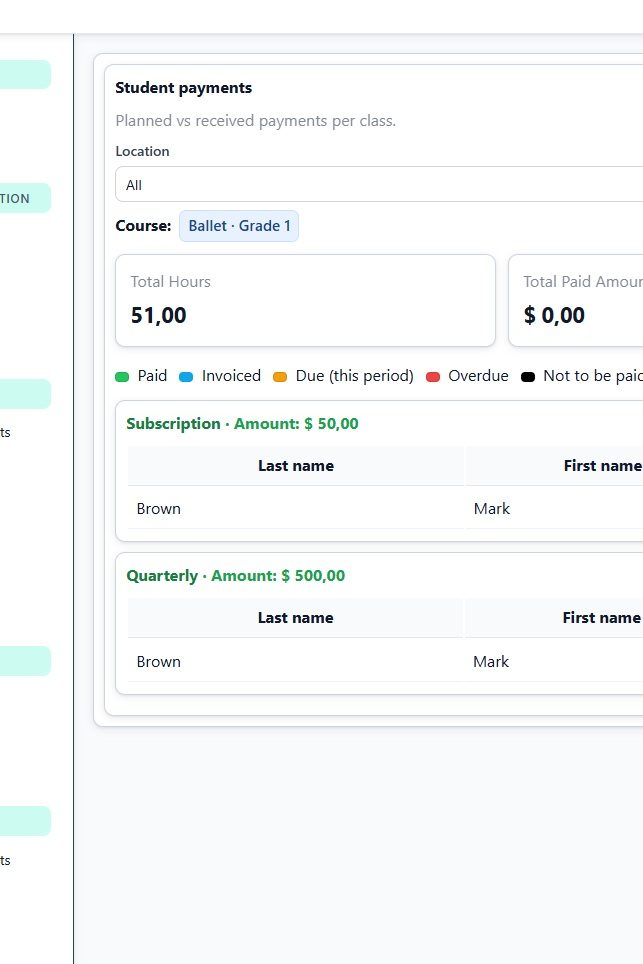643x964 pixels.
Task: Click the Ballet · Grade 1 course chip
Action: click(x=239, y=226)
